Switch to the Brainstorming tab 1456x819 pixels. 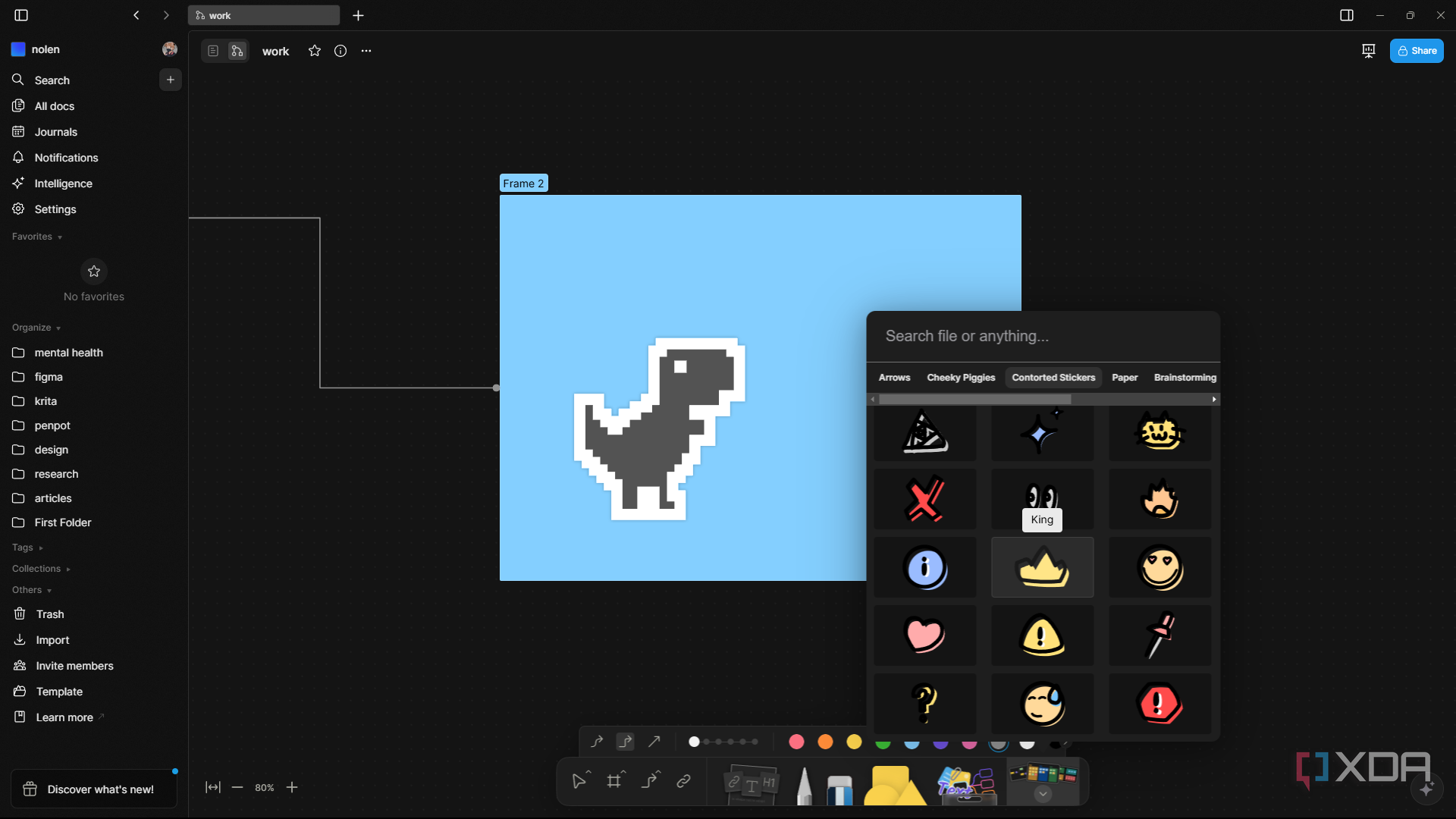tap(1185, 378)
